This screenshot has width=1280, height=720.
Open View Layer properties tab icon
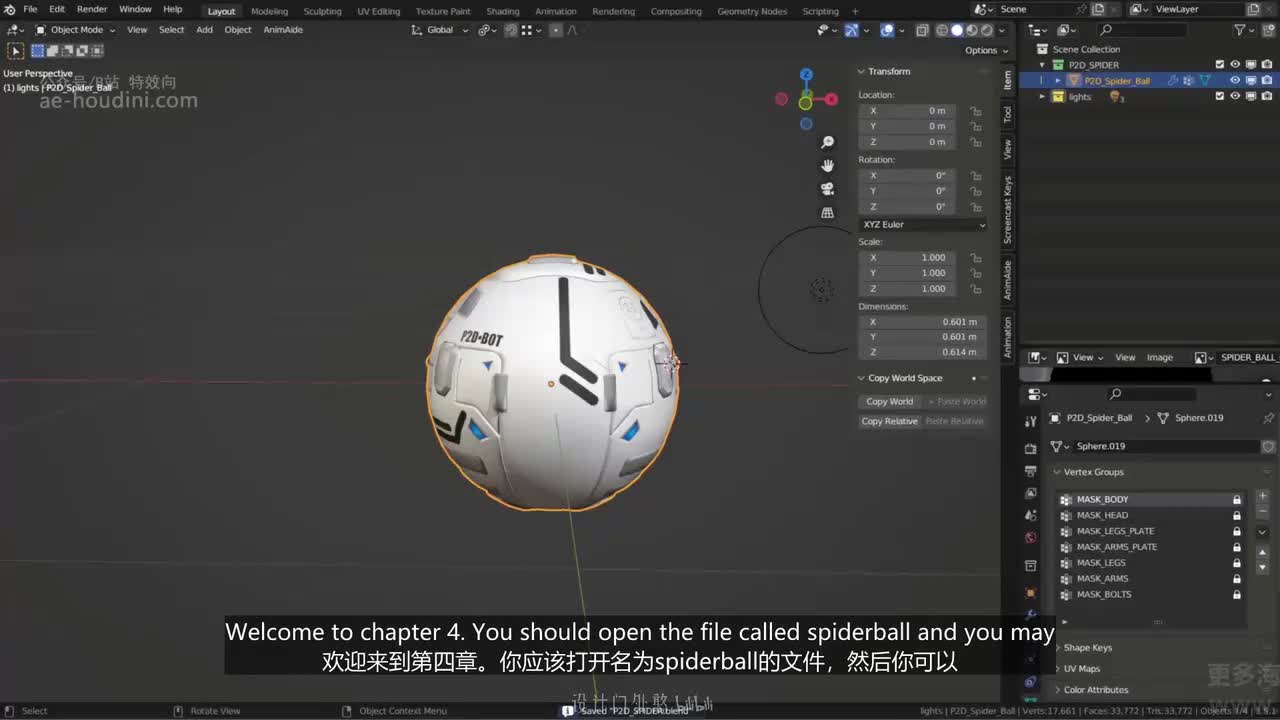click(1030, 493)
